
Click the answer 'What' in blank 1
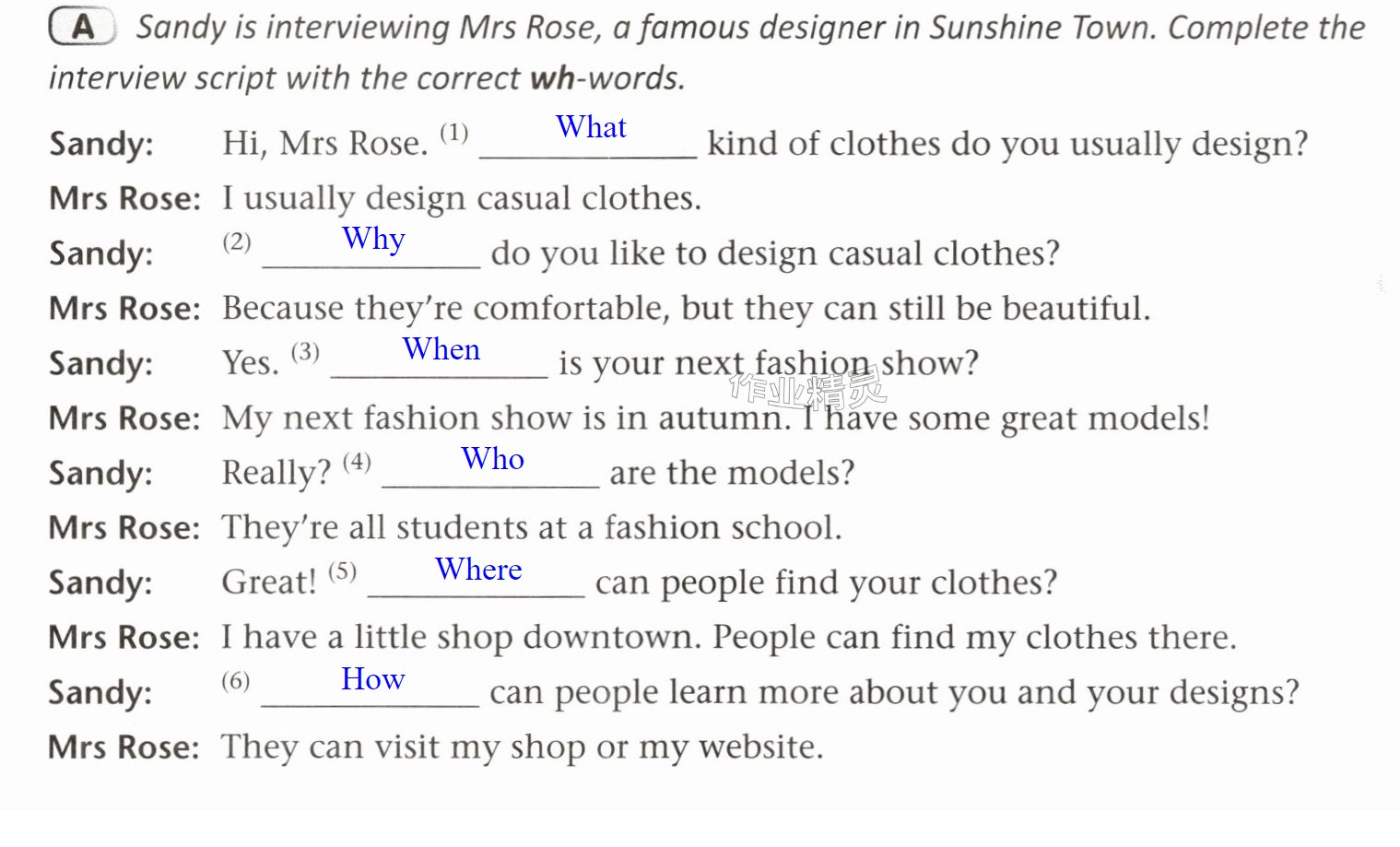coord(591,127)
